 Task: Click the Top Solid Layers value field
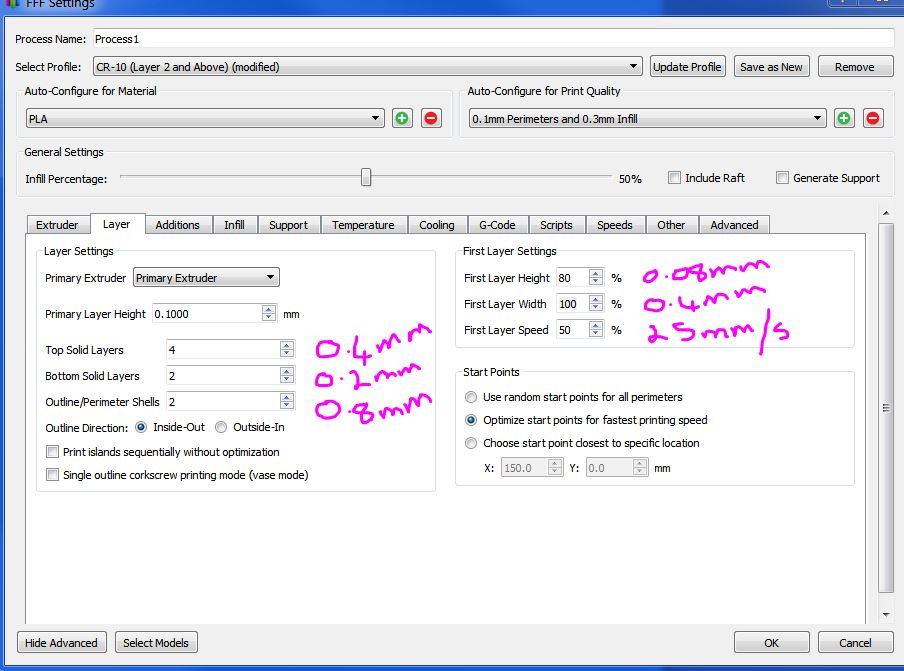tap(223, 349)
